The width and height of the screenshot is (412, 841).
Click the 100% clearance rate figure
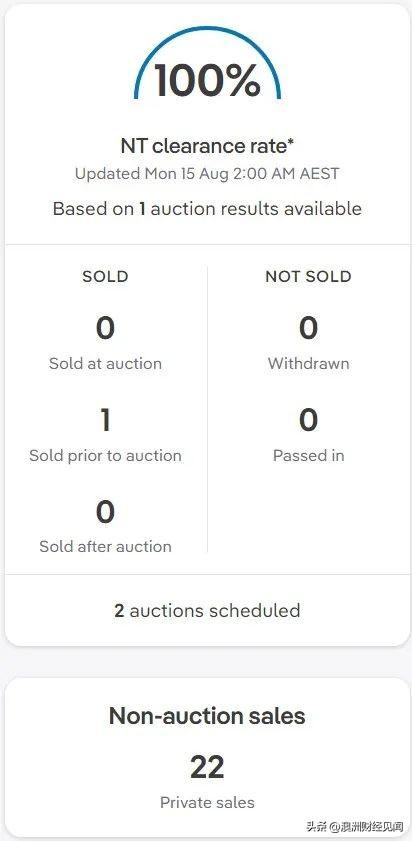point(207,79)
